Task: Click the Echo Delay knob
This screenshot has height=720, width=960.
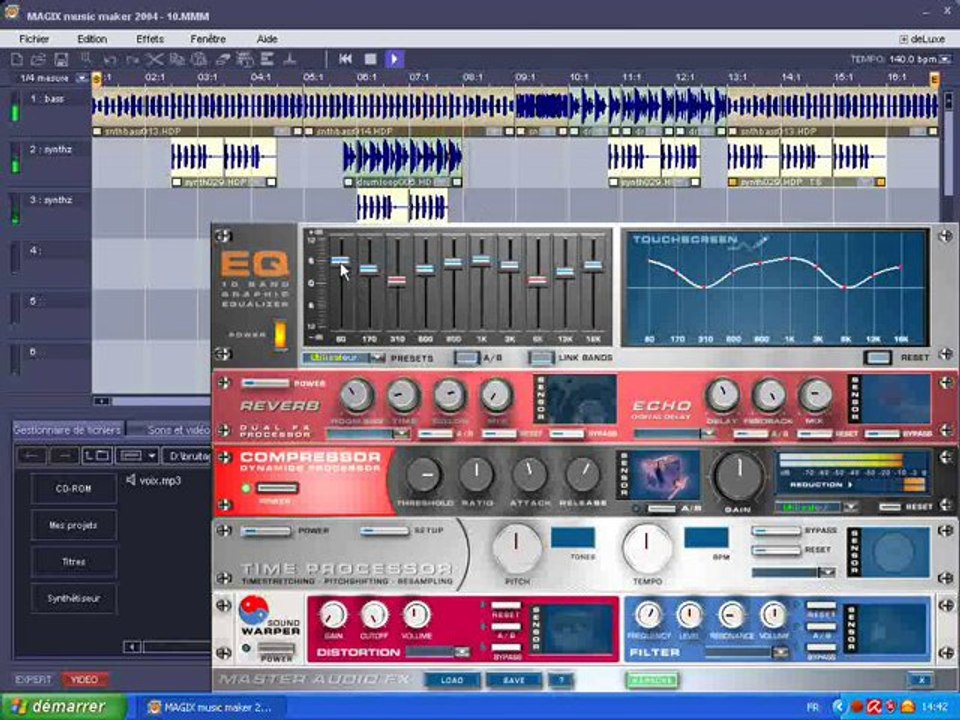Action: tap(722, 396)
